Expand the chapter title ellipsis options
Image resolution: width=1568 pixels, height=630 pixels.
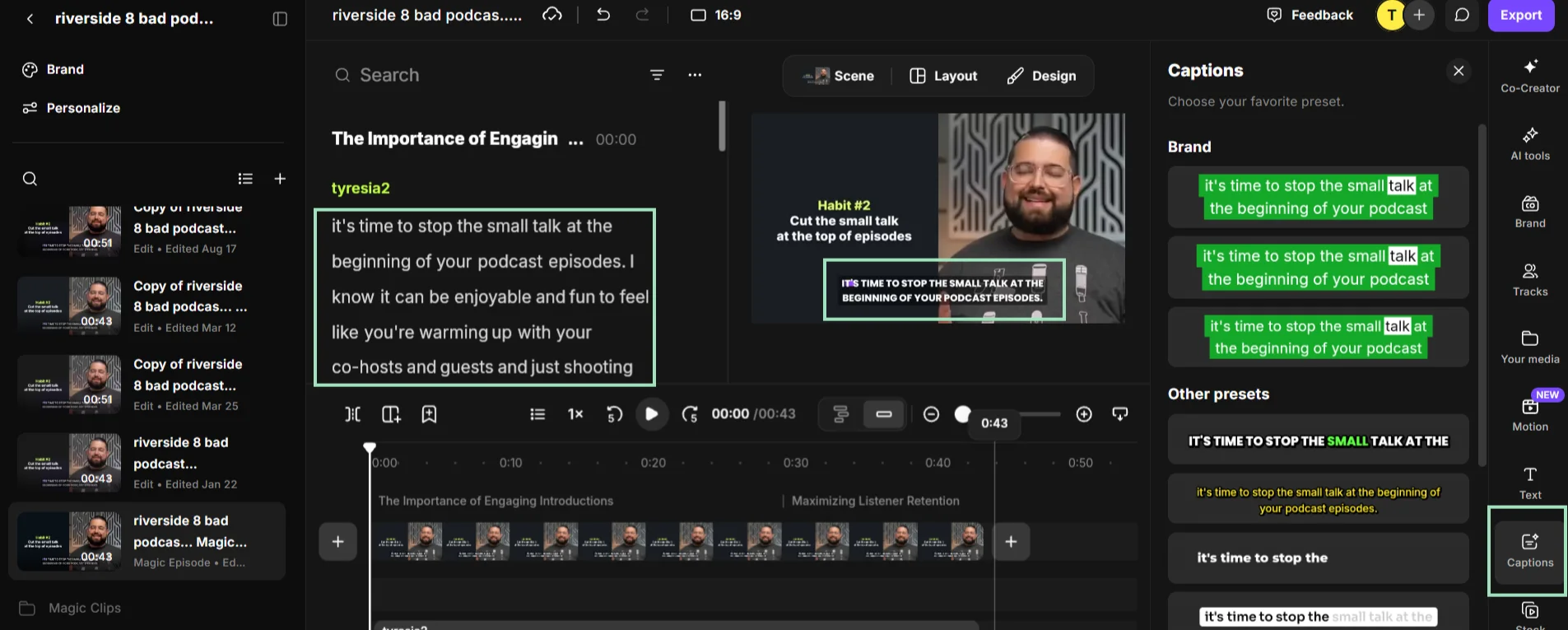[x=575, y=140]
